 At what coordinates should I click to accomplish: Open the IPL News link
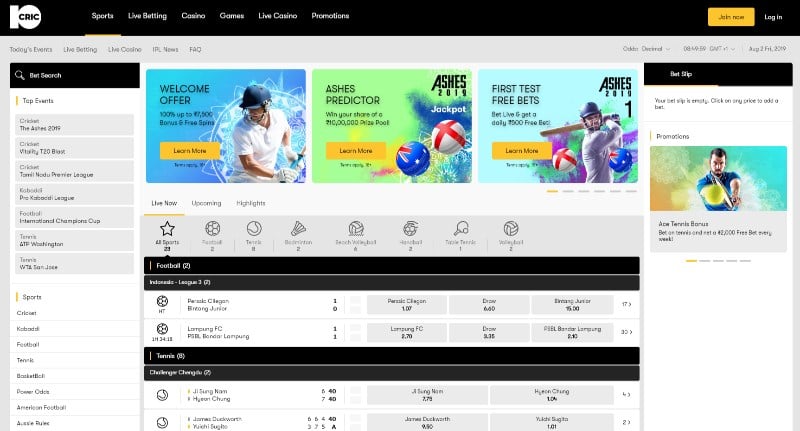[165, 49]
